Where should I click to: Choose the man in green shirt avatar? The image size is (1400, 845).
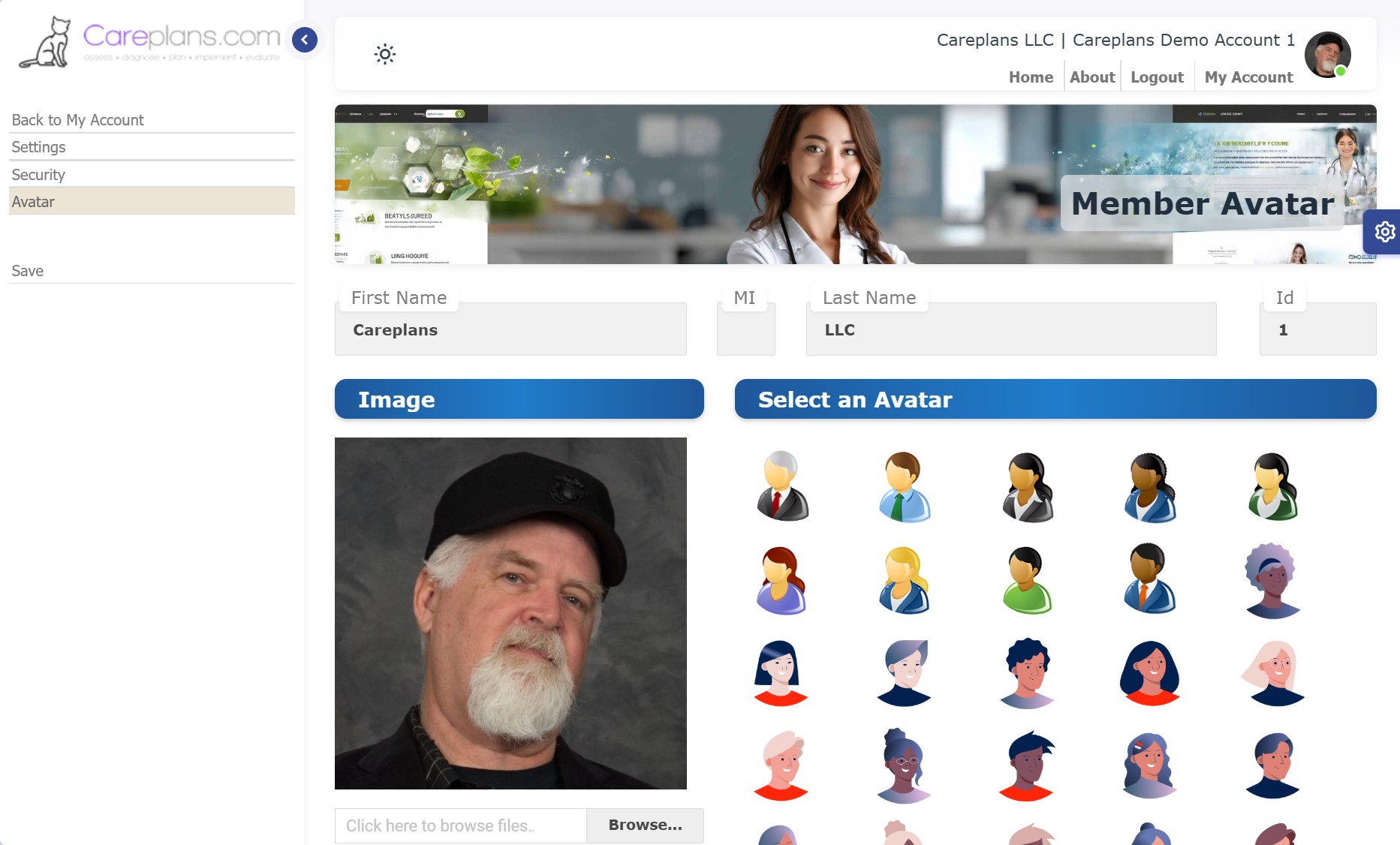pyautogui.click(x=1026, y=580)
